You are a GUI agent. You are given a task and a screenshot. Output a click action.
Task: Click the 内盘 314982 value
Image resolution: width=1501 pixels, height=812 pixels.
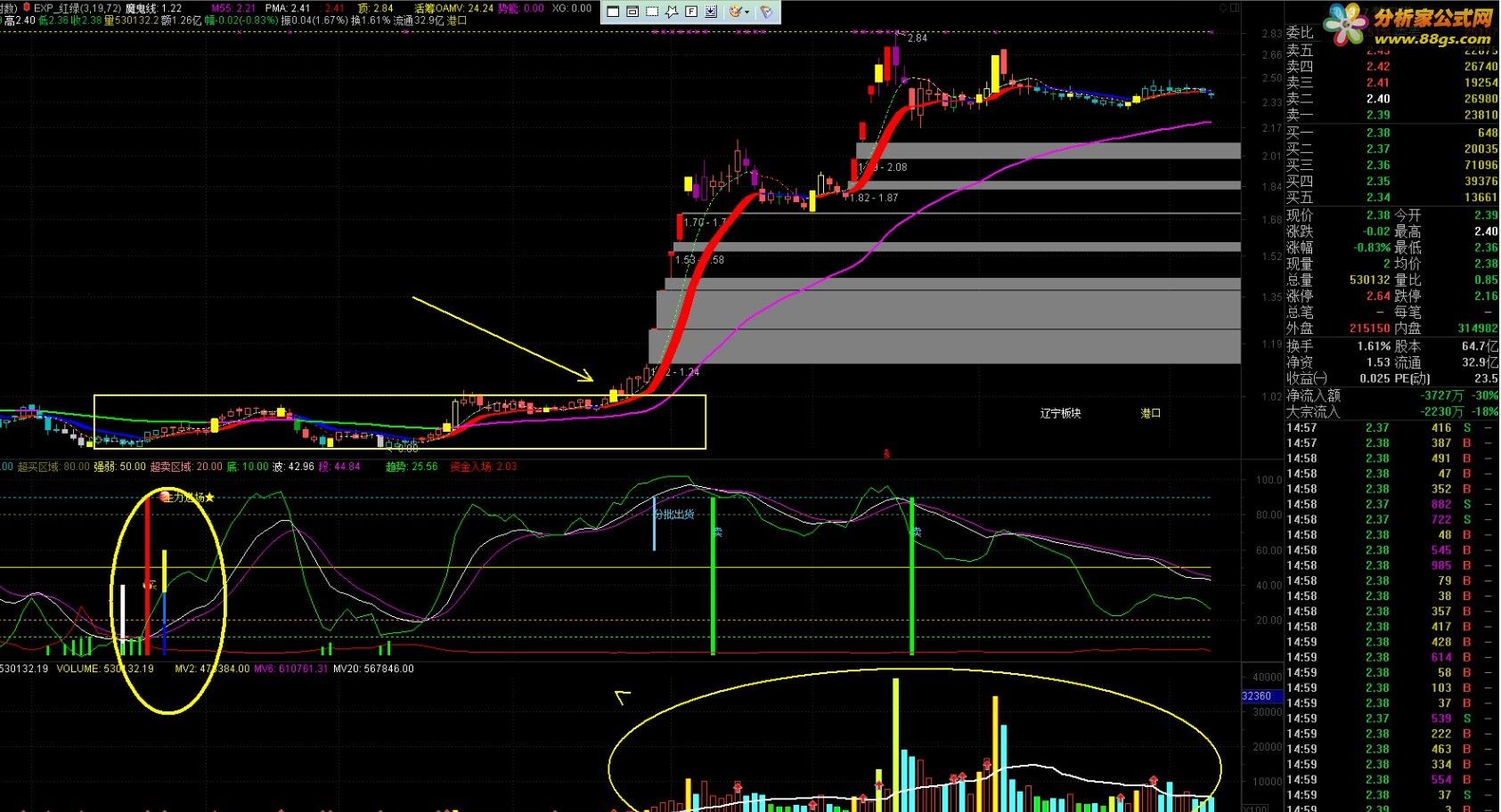tap(1478, 329)
